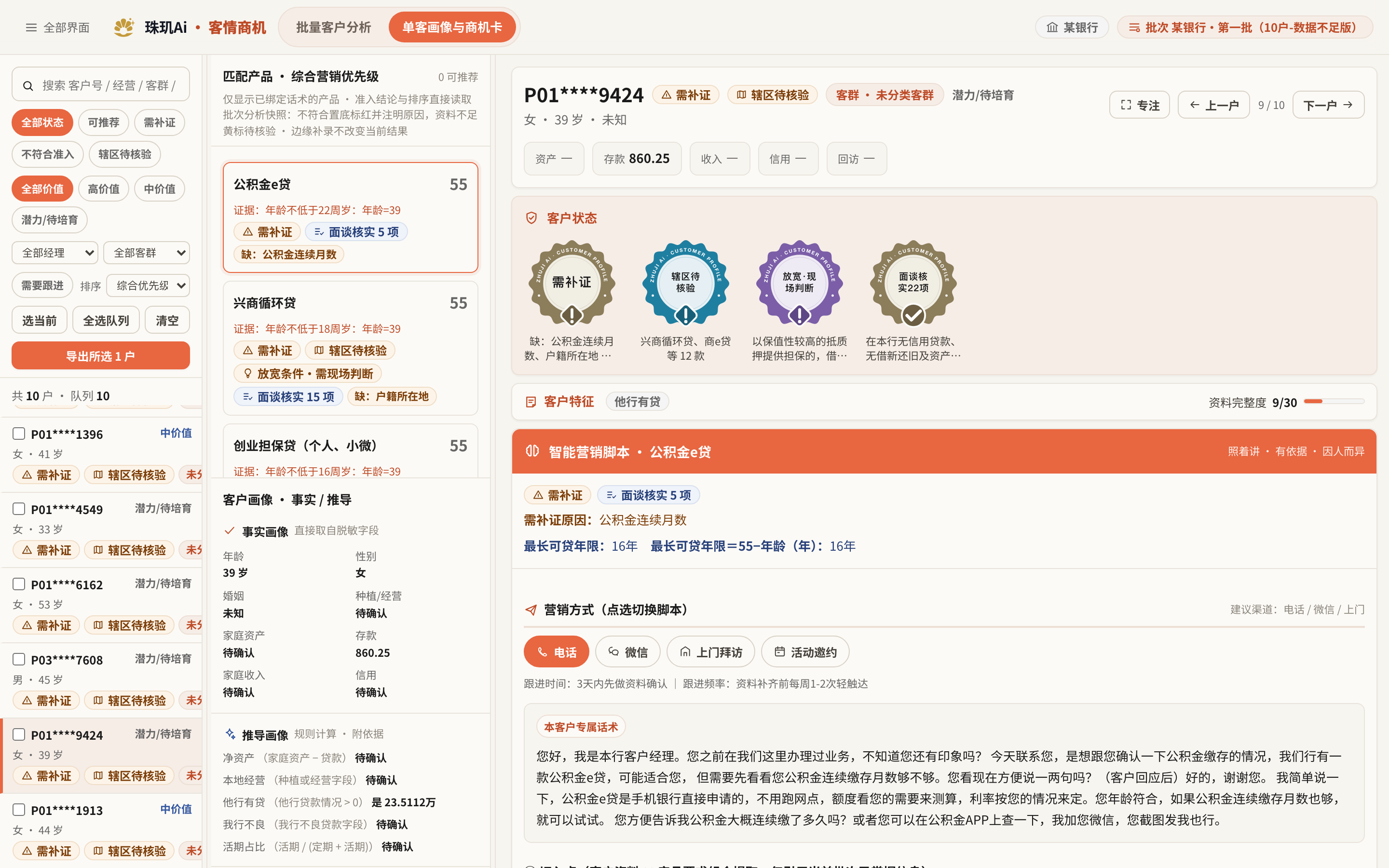Select the 微信 marketing channel

pos(628,651)
